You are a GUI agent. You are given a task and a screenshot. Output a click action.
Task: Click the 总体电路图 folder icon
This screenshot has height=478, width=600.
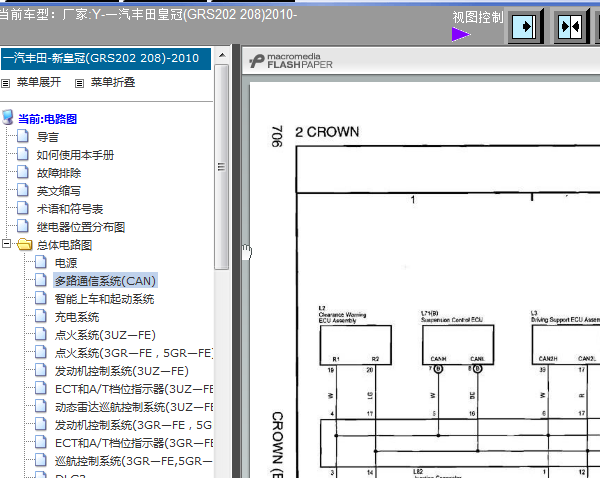click(x=24, y=244)
